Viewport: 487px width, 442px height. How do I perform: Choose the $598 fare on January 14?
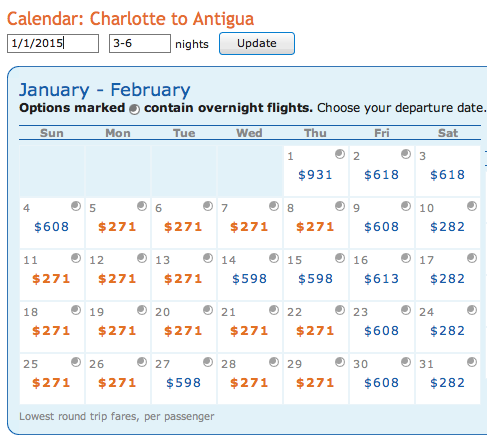249,279
